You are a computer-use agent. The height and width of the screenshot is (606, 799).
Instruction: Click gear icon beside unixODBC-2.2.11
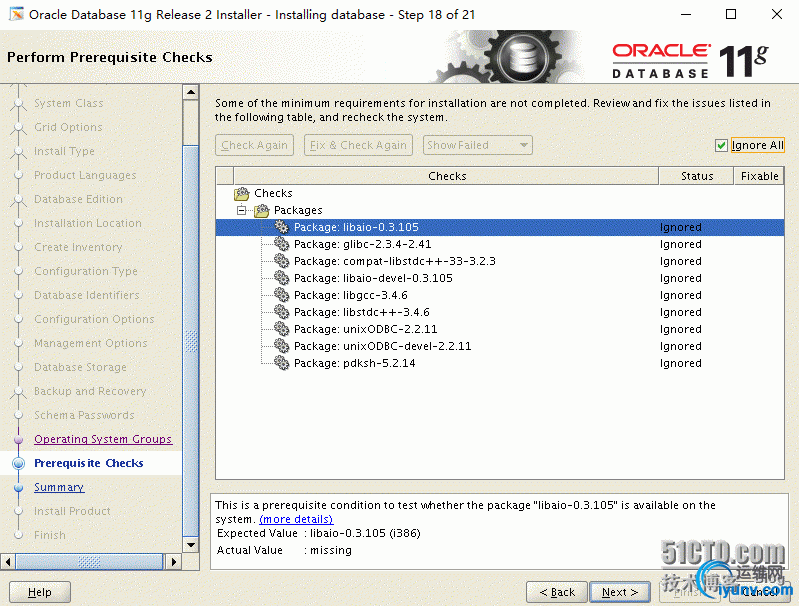click(x=281, y=329)
